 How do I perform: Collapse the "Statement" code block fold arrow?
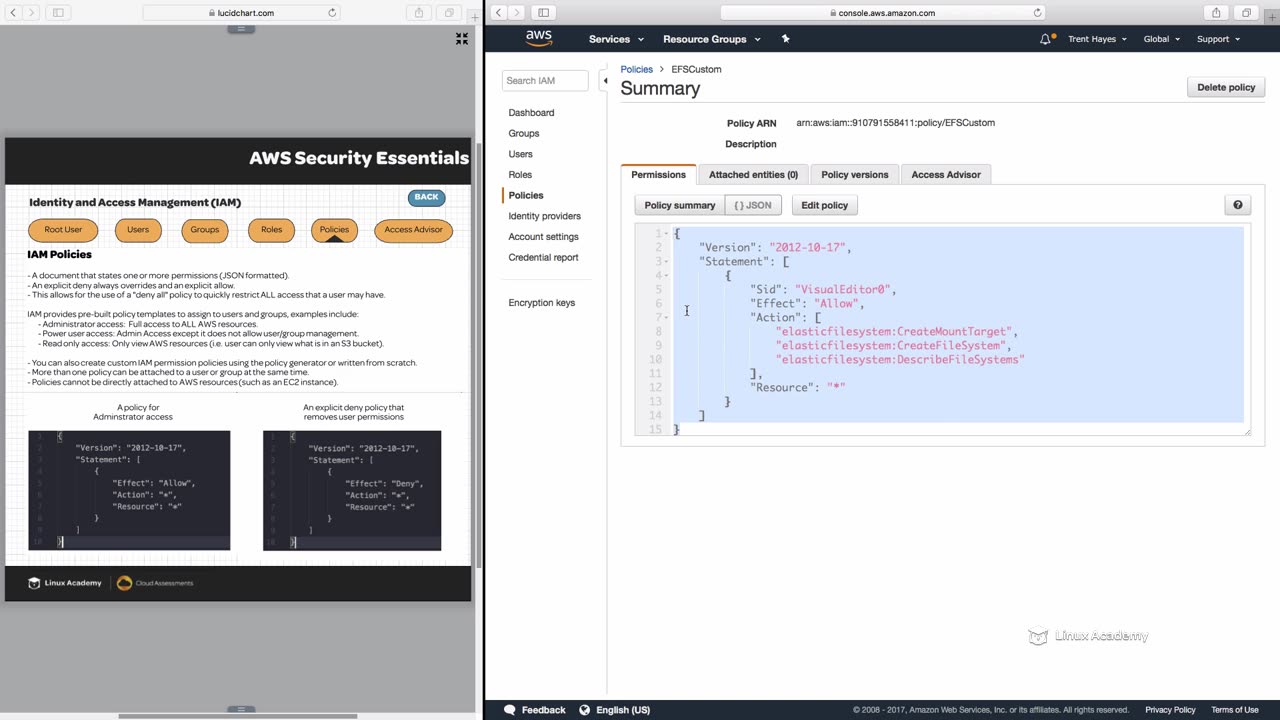(x=667, y=262)
